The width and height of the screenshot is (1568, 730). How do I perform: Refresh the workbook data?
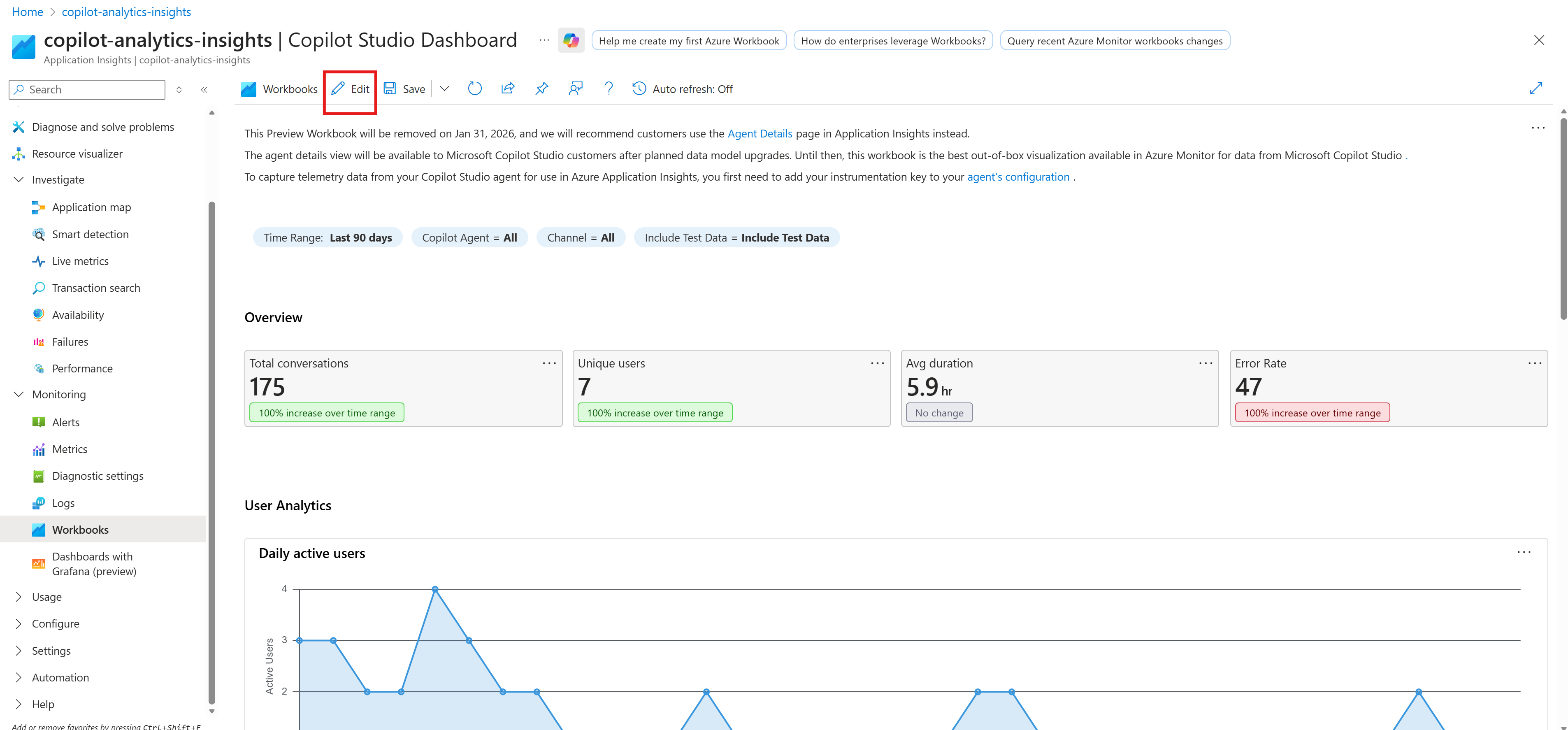(x=475, y=88)
